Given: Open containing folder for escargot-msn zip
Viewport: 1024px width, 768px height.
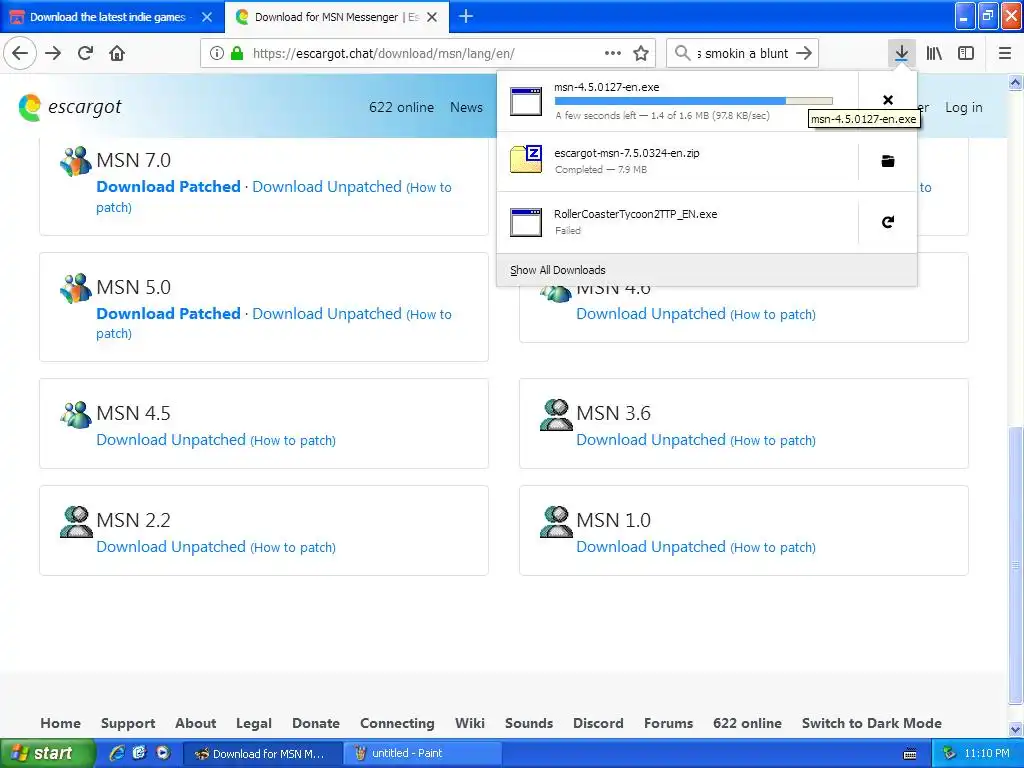Looking at the screenshot, I should tap(888, 161).
